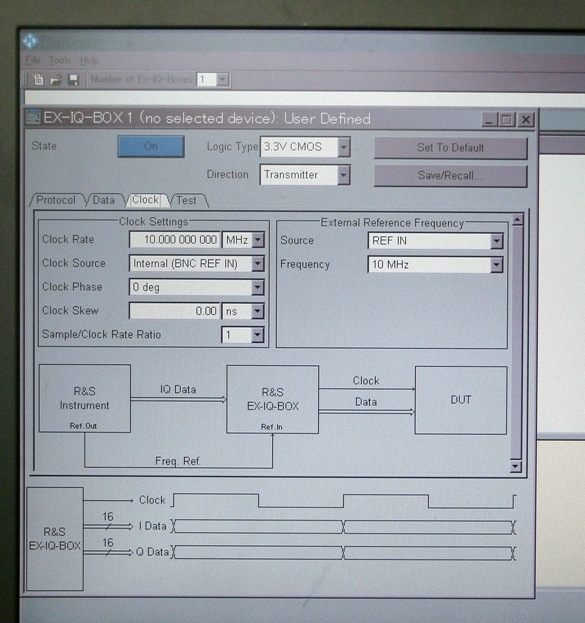Viewport: 585px width, 623px height.
Task: Switch to the Data tab
Action: [x=104, y=200]
